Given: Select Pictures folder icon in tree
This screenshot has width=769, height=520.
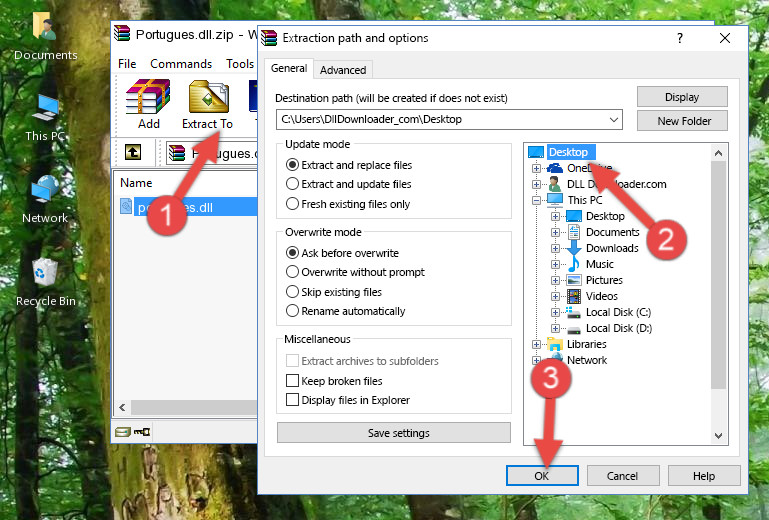Looking at the screenshot, I should [x=574, y=280].
